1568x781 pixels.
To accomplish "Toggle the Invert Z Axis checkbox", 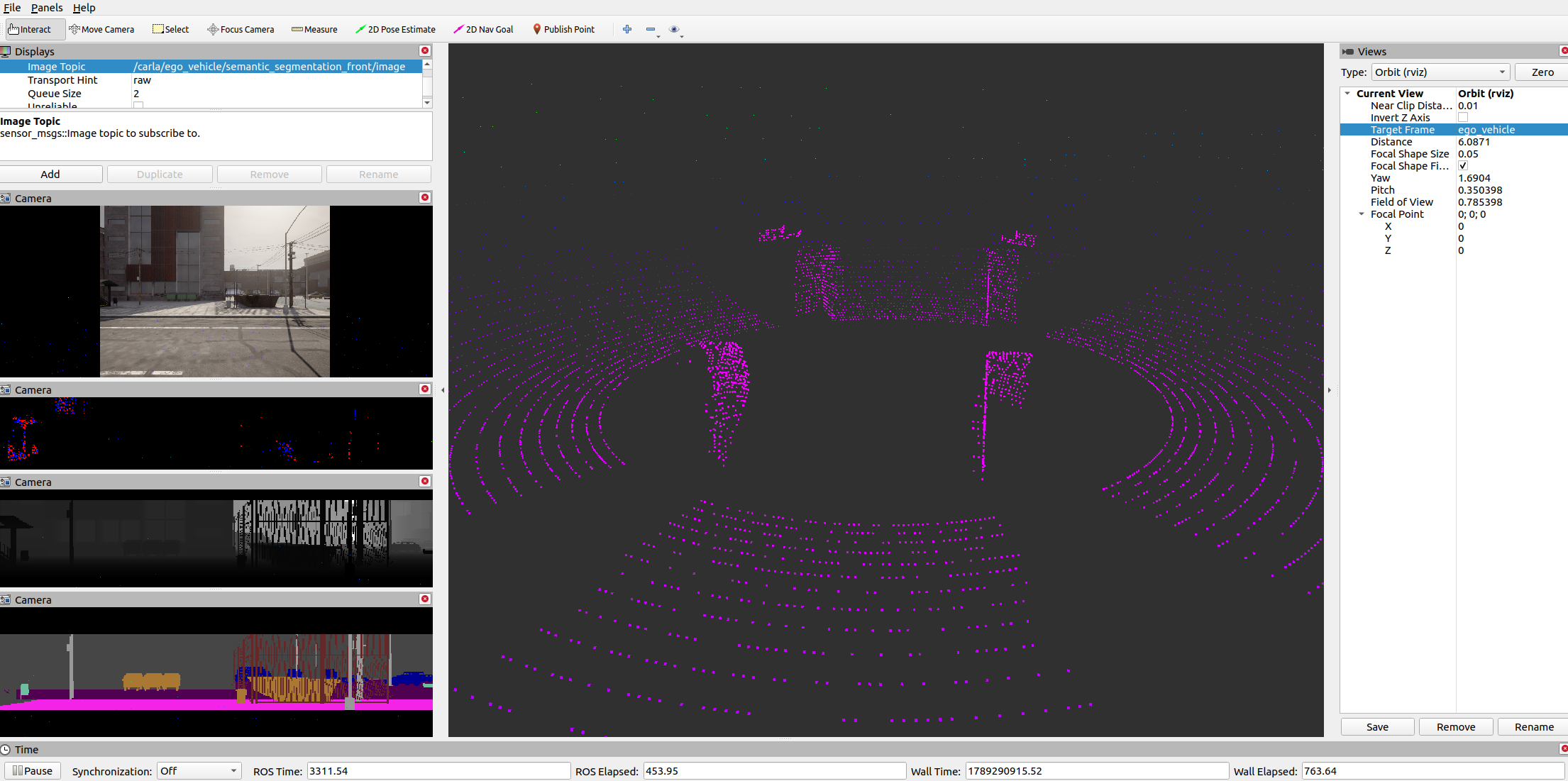I will [1463, 118].
